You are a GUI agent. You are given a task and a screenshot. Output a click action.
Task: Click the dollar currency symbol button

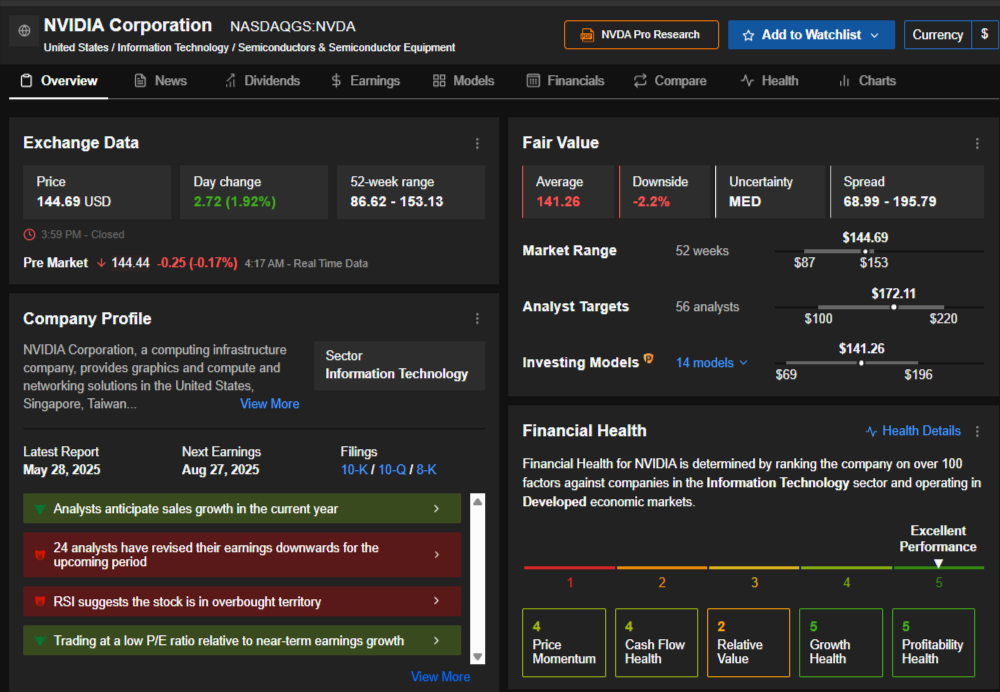[985, 34]
